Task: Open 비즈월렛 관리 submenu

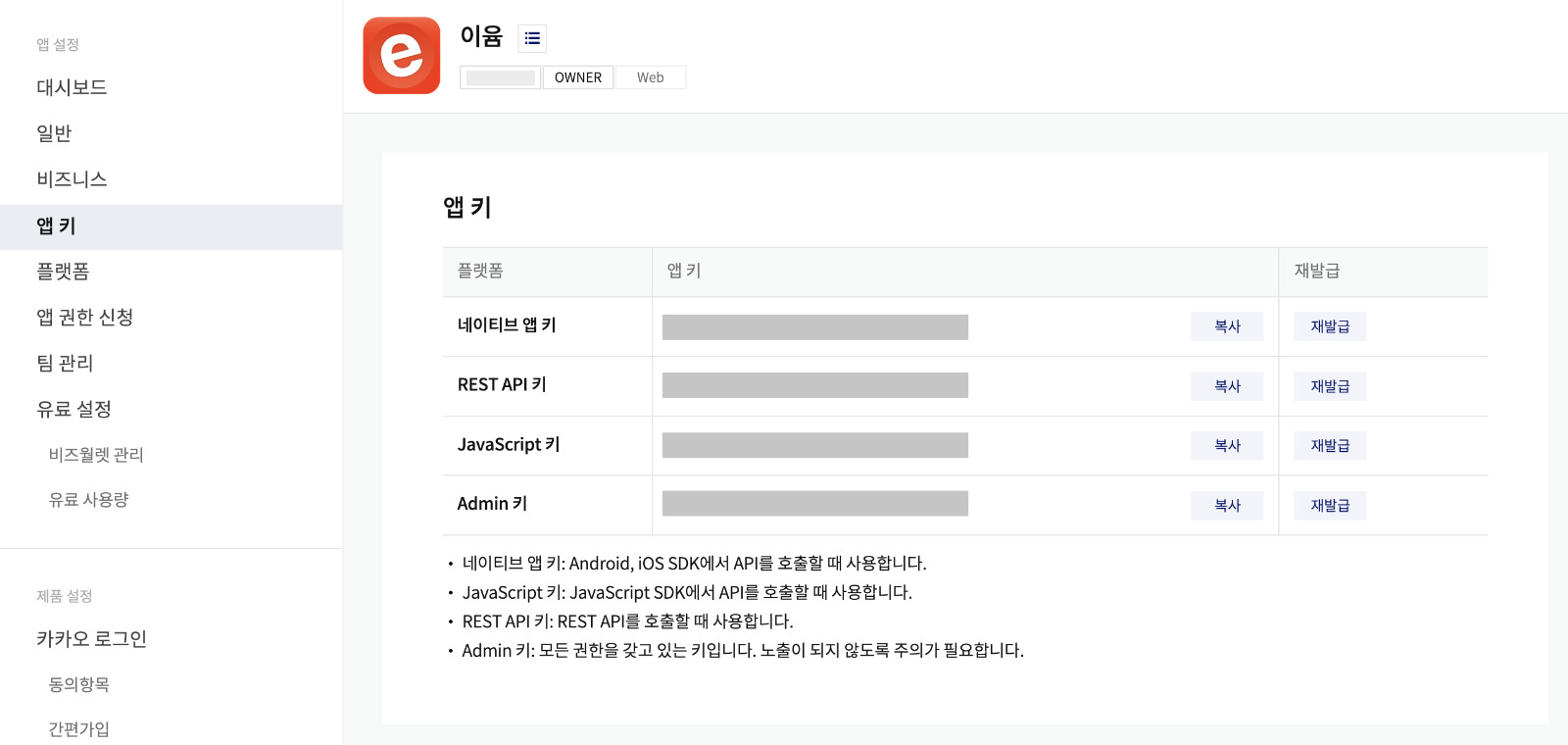Action: [96, 455]
